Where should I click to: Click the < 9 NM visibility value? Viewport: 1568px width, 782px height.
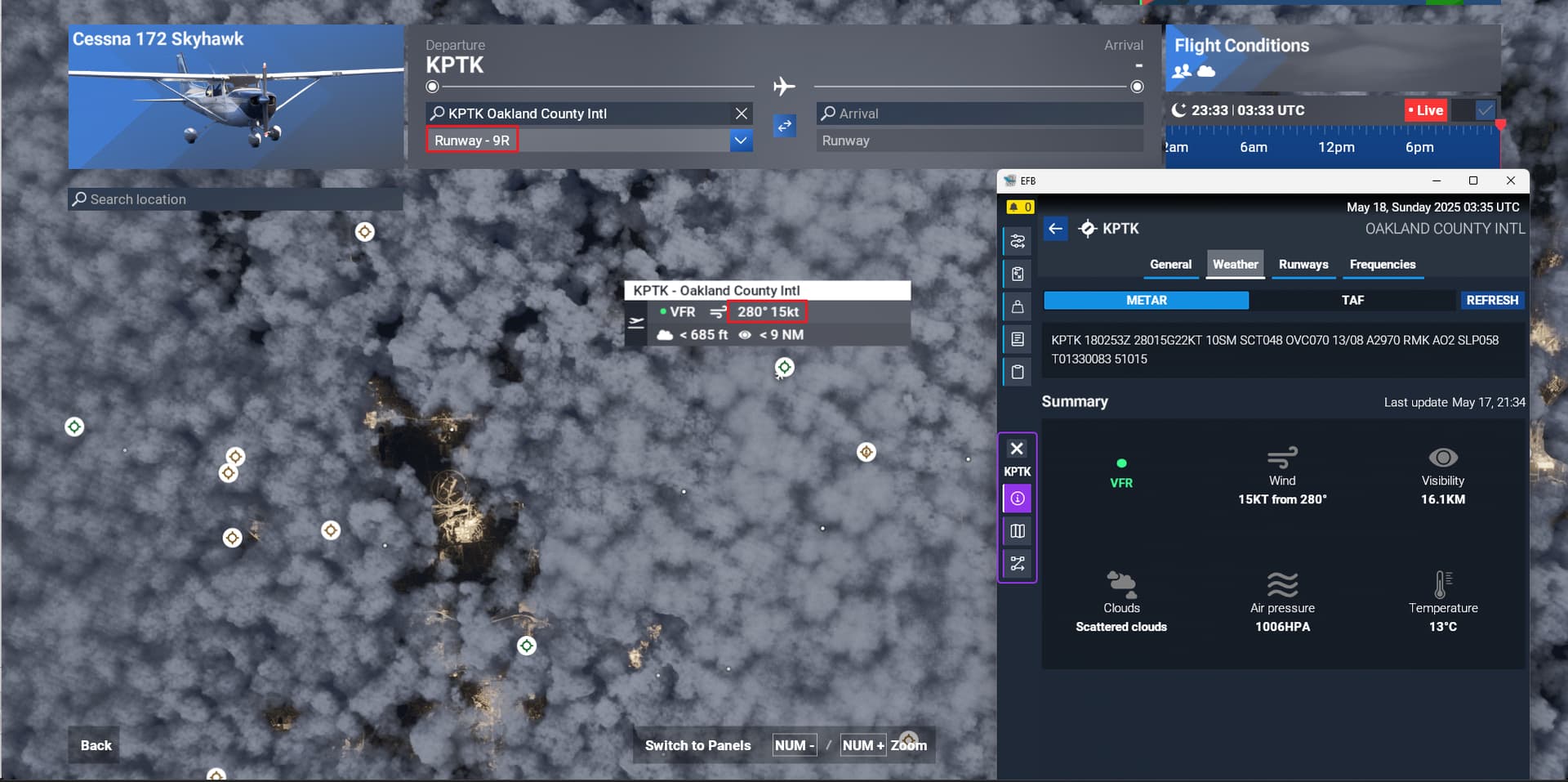[x=782, y=335]
